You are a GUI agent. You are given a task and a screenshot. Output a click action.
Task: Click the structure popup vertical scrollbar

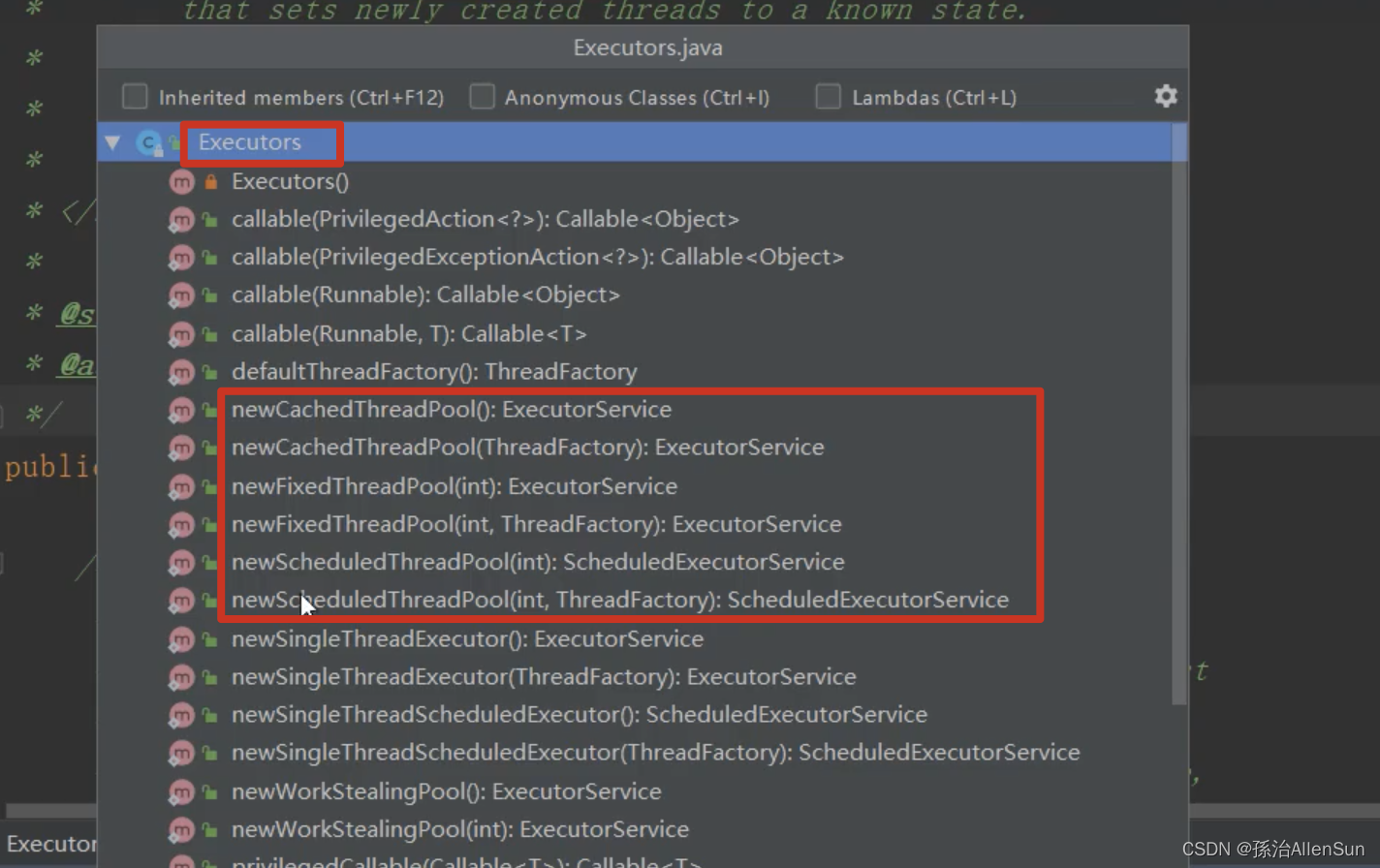pyautogui.click(x=1179, y=415)
